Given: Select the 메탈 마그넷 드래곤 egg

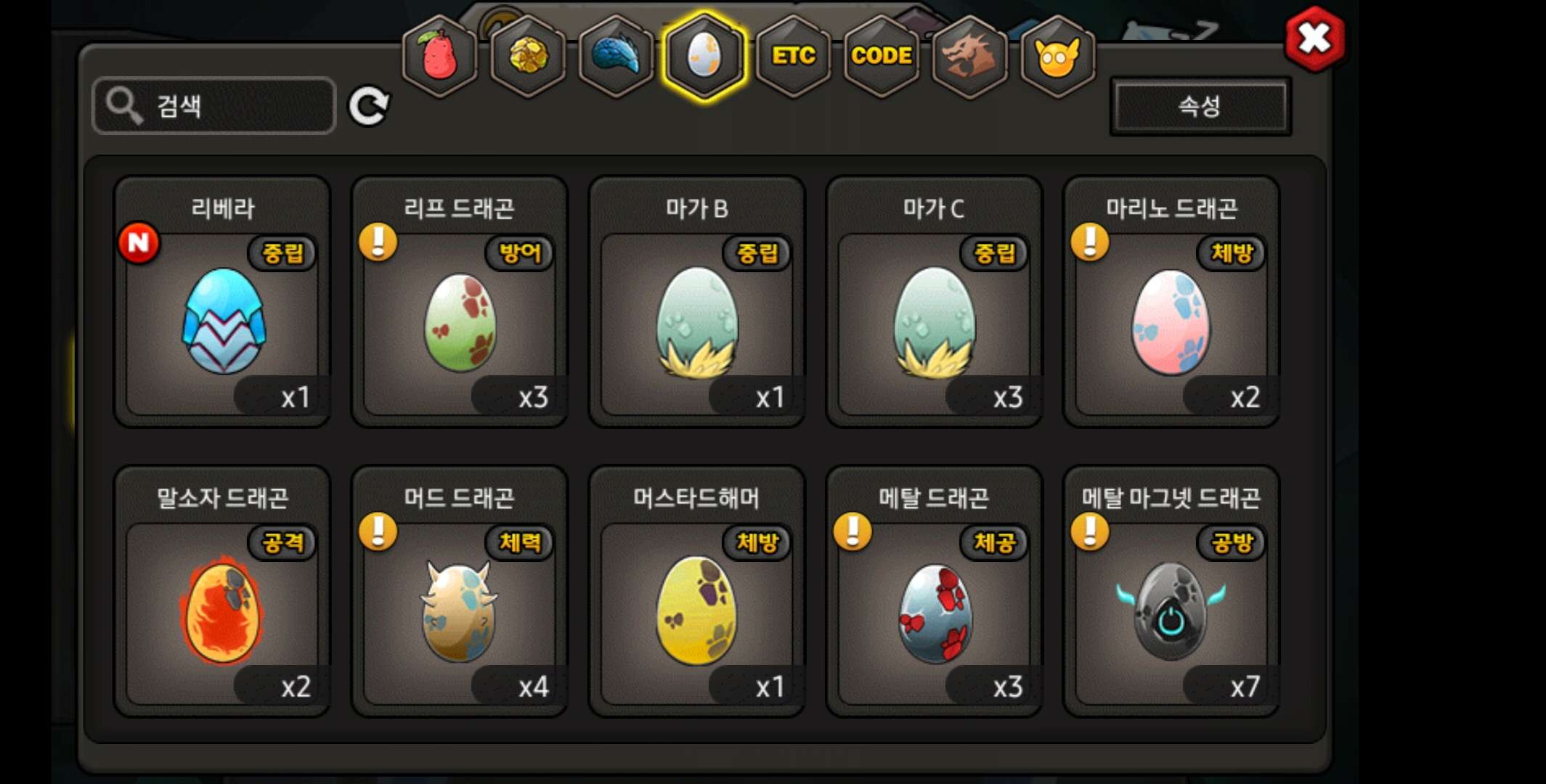Looking at the screenshot, I should pyautogui.click(x=1171, y=591).
